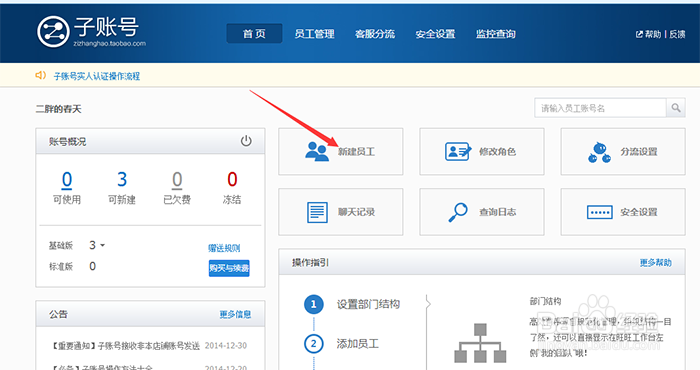
Task: Click the 已欠费 count 0
Action: point(177,179)
